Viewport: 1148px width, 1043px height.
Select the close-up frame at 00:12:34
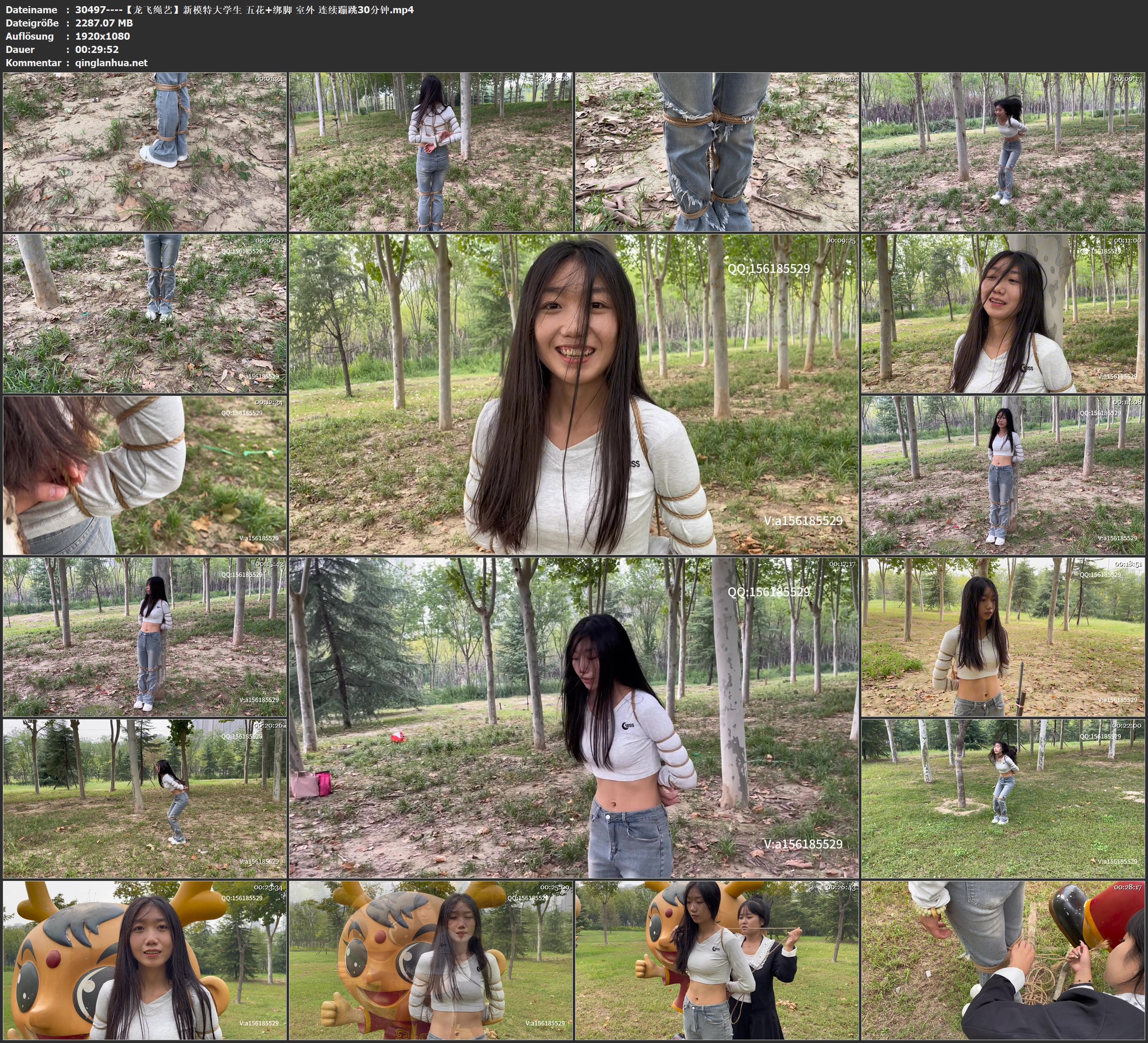145,475
